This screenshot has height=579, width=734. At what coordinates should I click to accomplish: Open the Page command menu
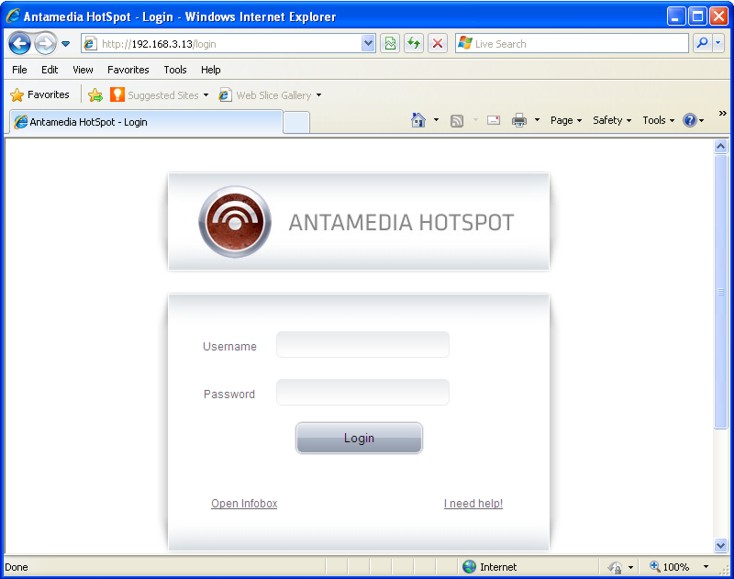[566, 120]
